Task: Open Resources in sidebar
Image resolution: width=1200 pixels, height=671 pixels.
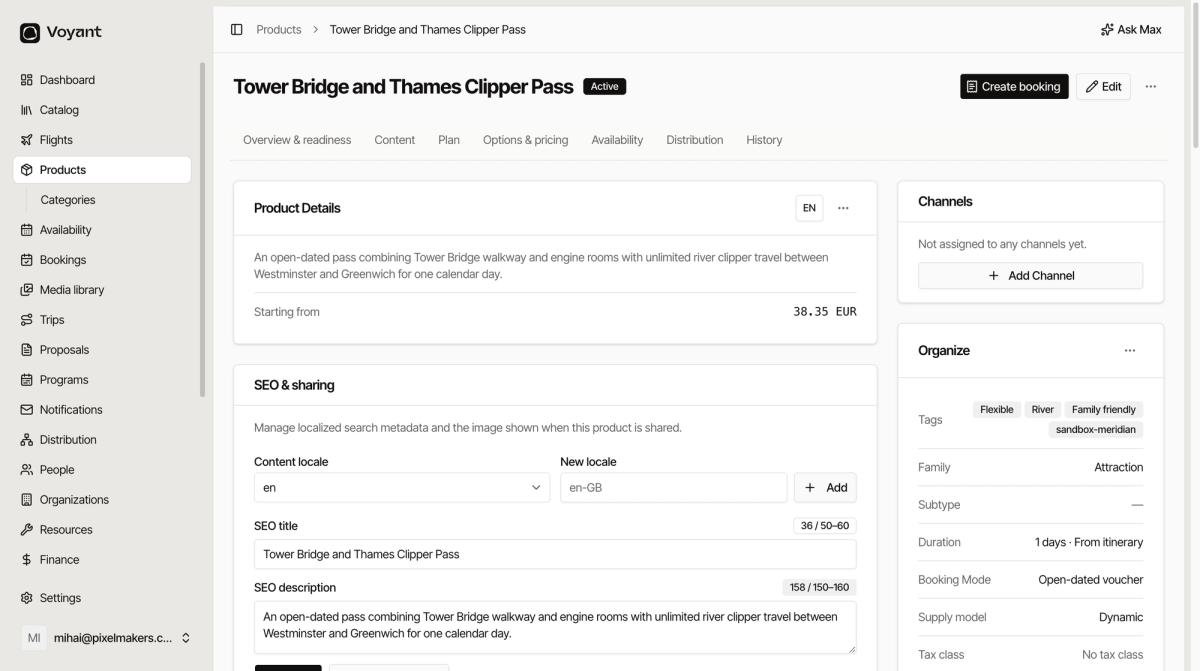Action: pos(102,530)
